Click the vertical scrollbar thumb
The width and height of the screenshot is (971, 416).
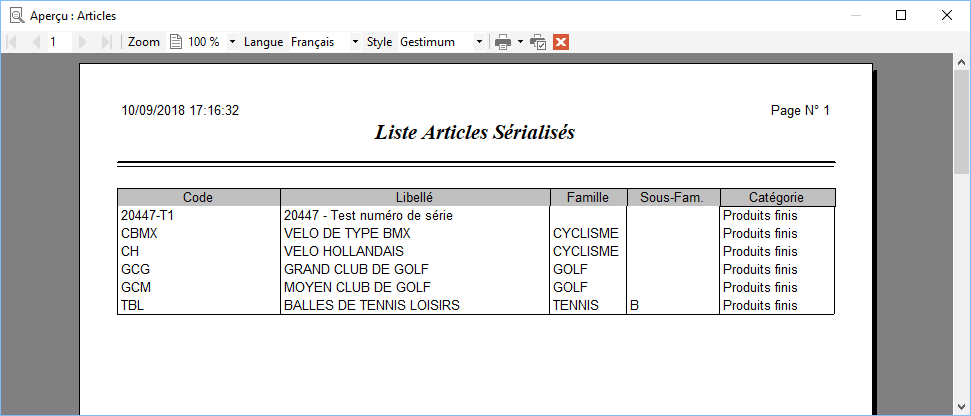pyautogui.click(x=962, y=123)
